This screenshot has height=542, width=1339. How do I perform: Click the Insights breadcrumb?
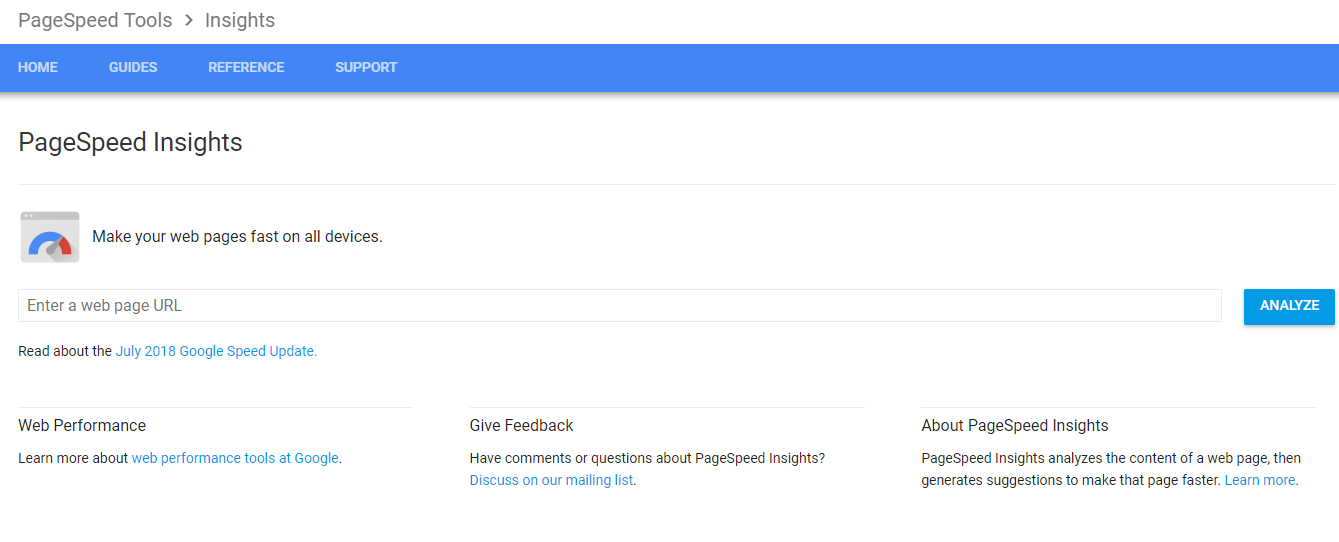240,20
